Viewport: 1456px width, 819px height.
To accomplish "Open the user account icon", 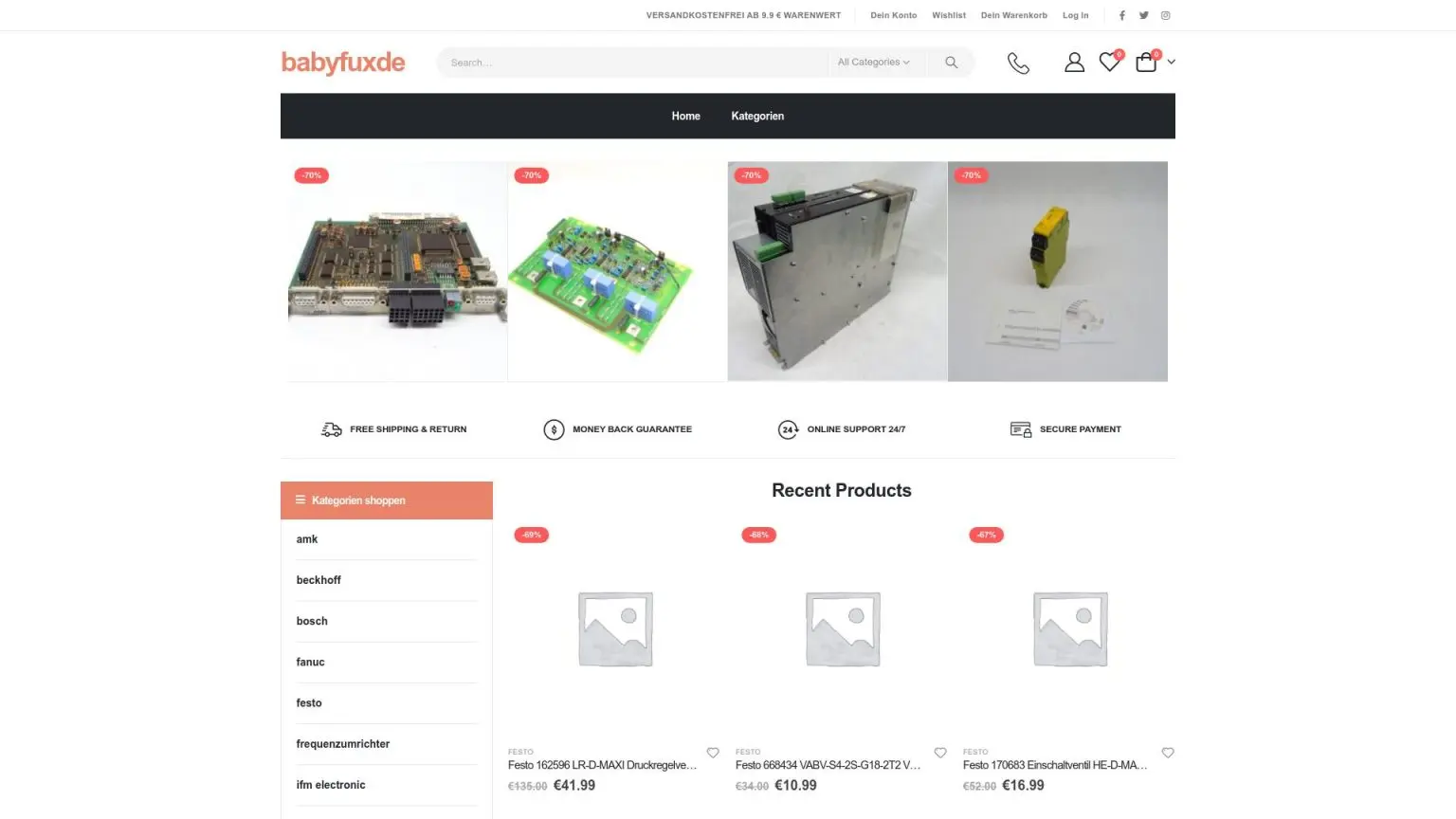I will click(x=1074, y=63).
